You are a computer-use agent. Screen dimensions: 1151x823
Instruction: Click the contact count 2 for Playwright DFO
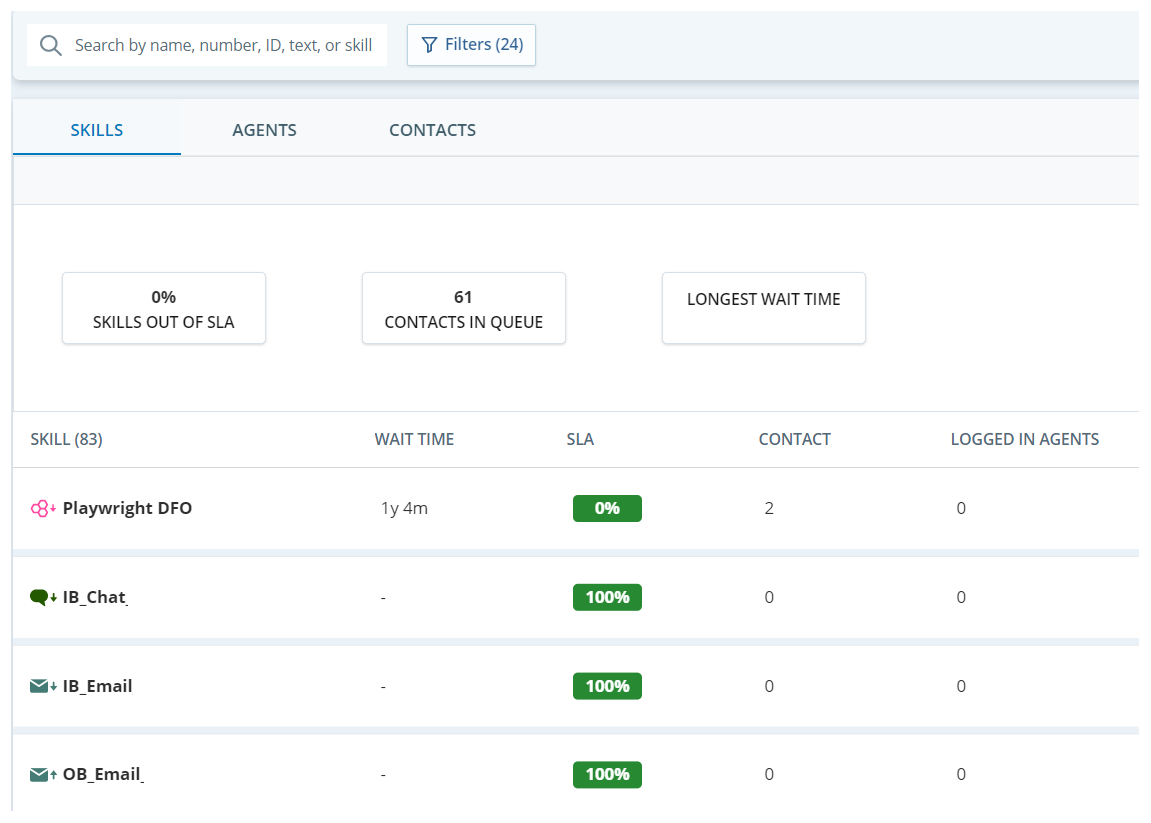tap(769, 508)
